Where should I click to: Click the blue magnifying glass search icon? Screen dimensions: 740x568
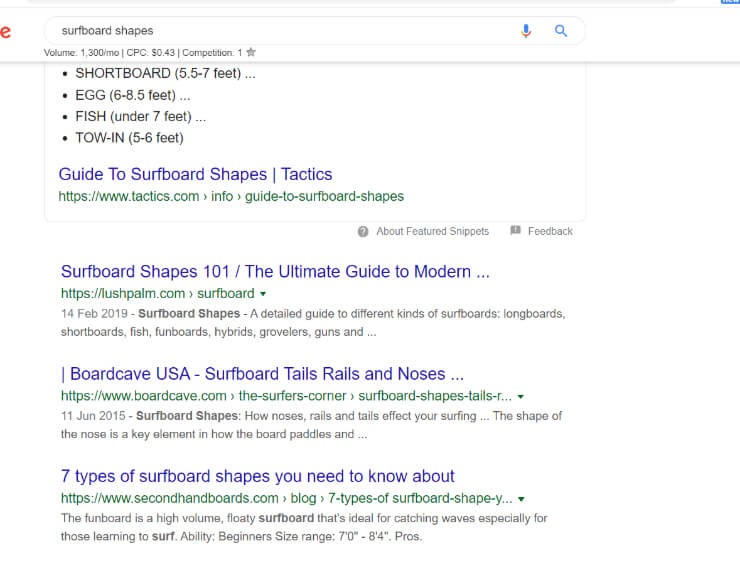(x=561, y=31)
